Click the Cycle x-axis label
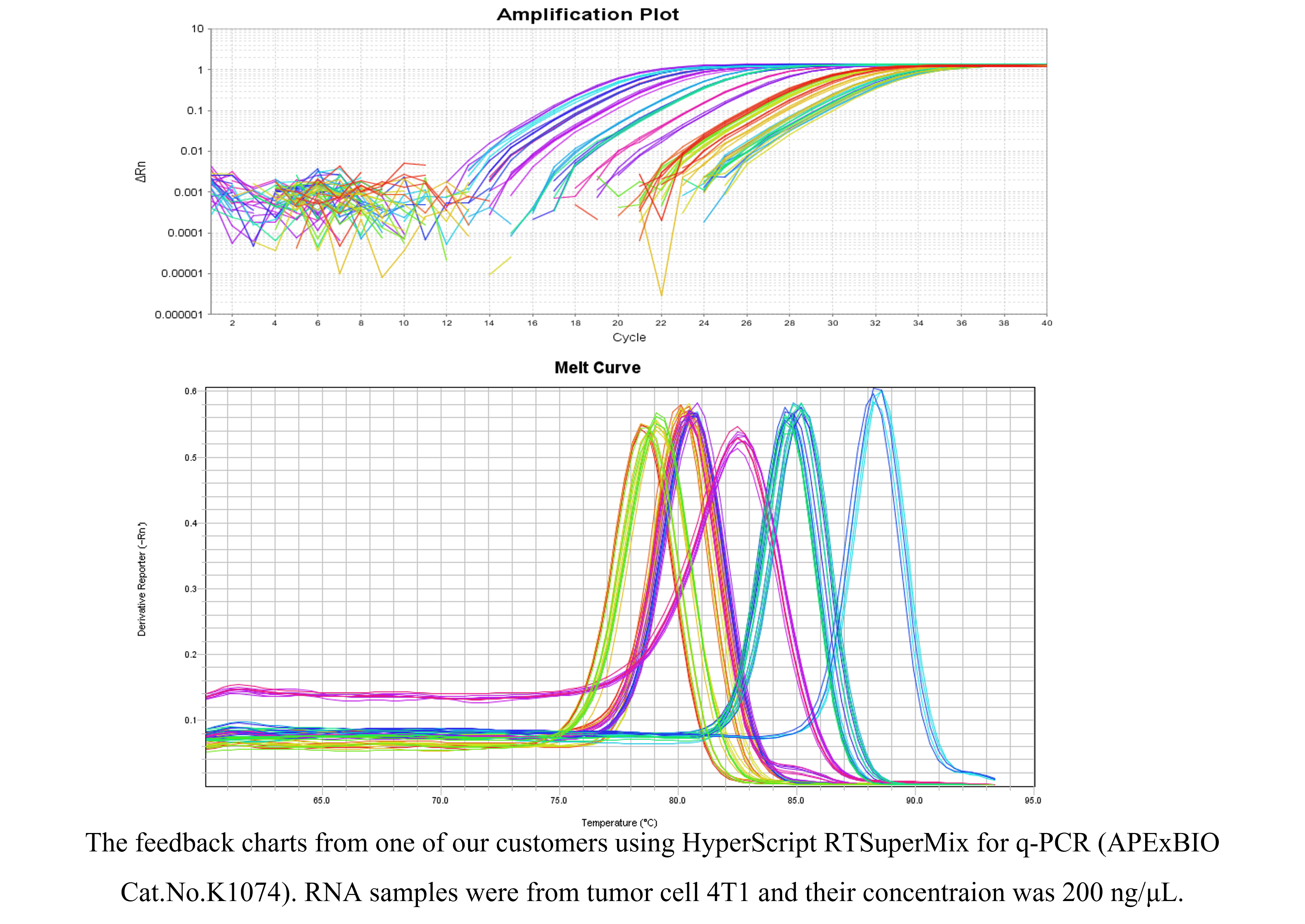Screen dimensions: 1305x924 click(629, 337)
